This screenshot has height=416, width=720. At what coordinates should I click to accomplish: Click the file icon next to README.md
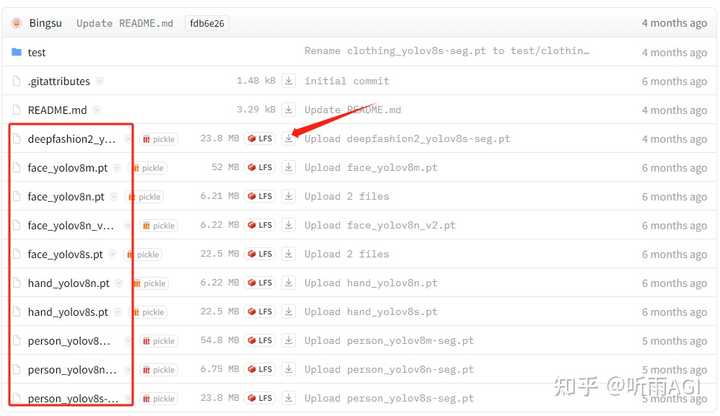(17, 110)
